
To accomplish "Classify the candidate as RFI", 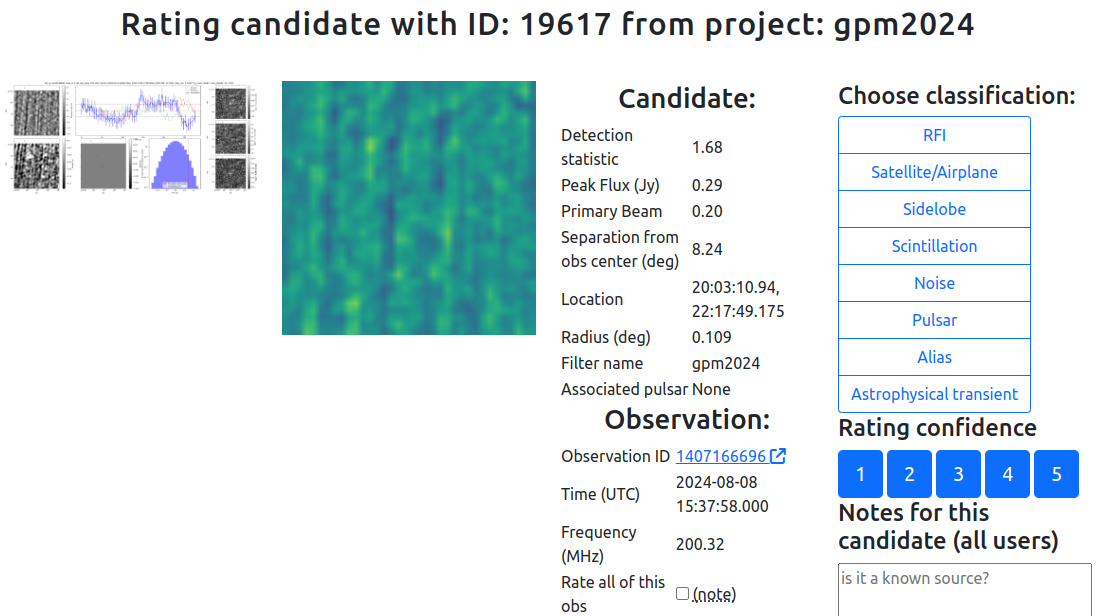I will [933, 134].
